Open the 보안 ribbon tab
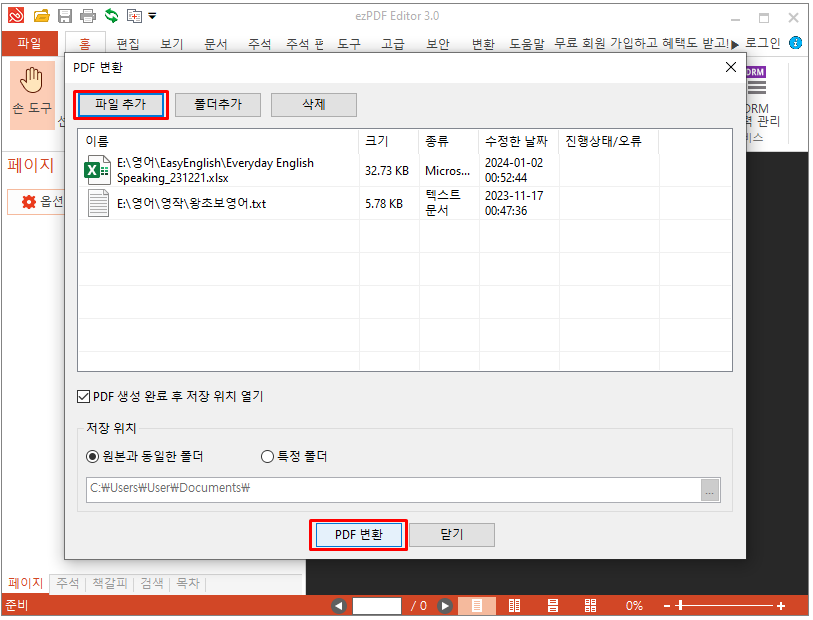The width and height of the screenshot is (813, 620). (438, 44)
